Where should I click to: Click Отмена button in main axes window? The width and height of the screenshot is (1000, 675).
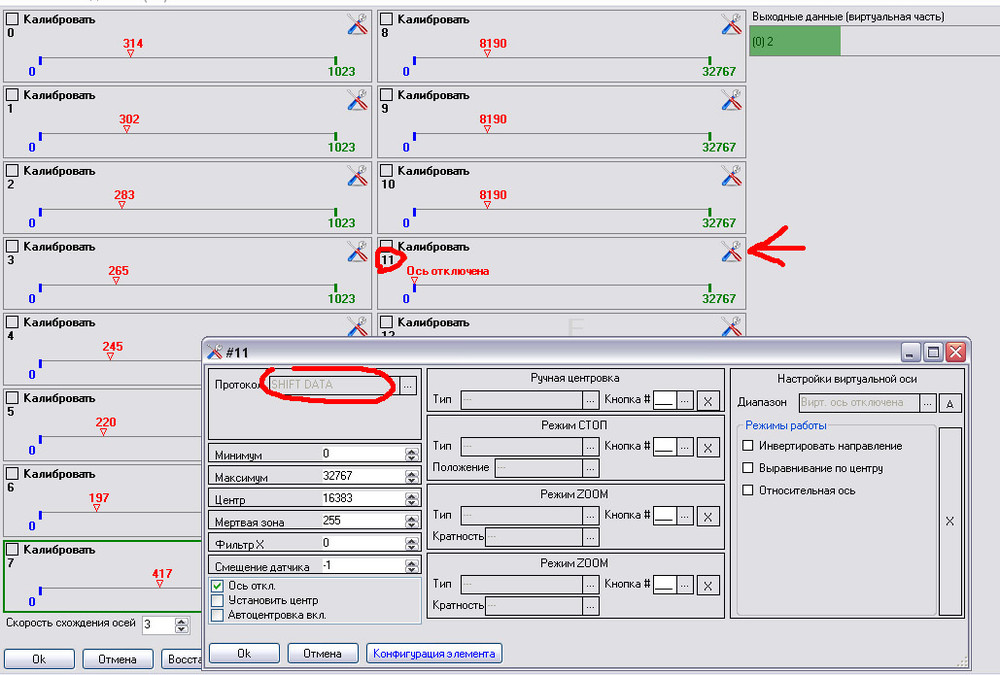click(x=117, y=659)
